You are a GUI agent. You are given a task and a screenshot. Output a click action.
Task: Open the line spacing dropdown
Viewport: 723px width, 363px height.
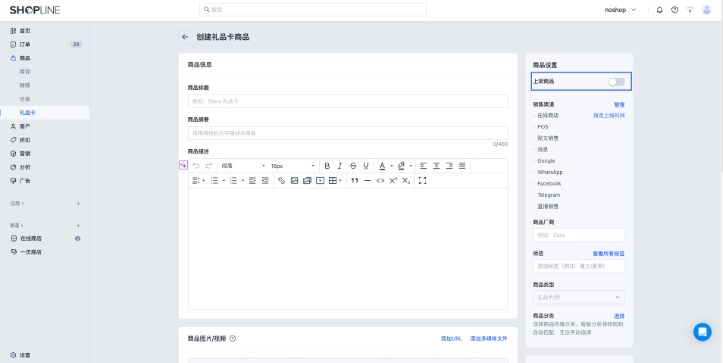(x=198, y=181)
